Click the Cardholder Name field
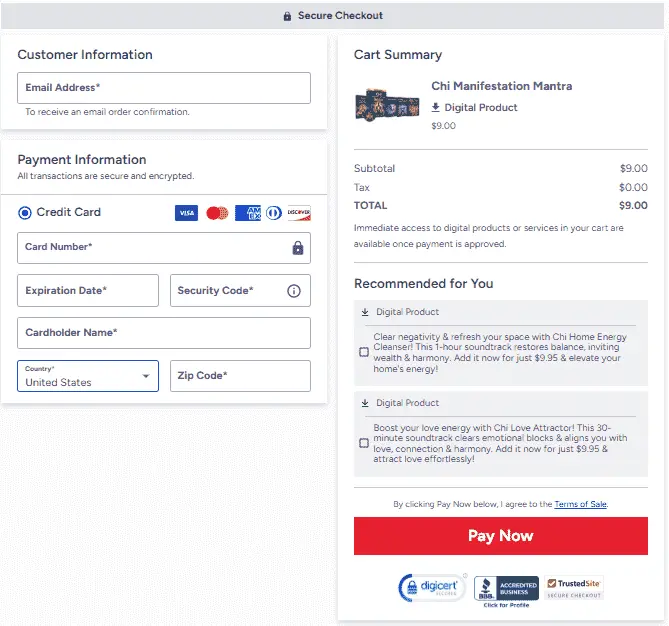The image size is (669, 626). point(164,333)
